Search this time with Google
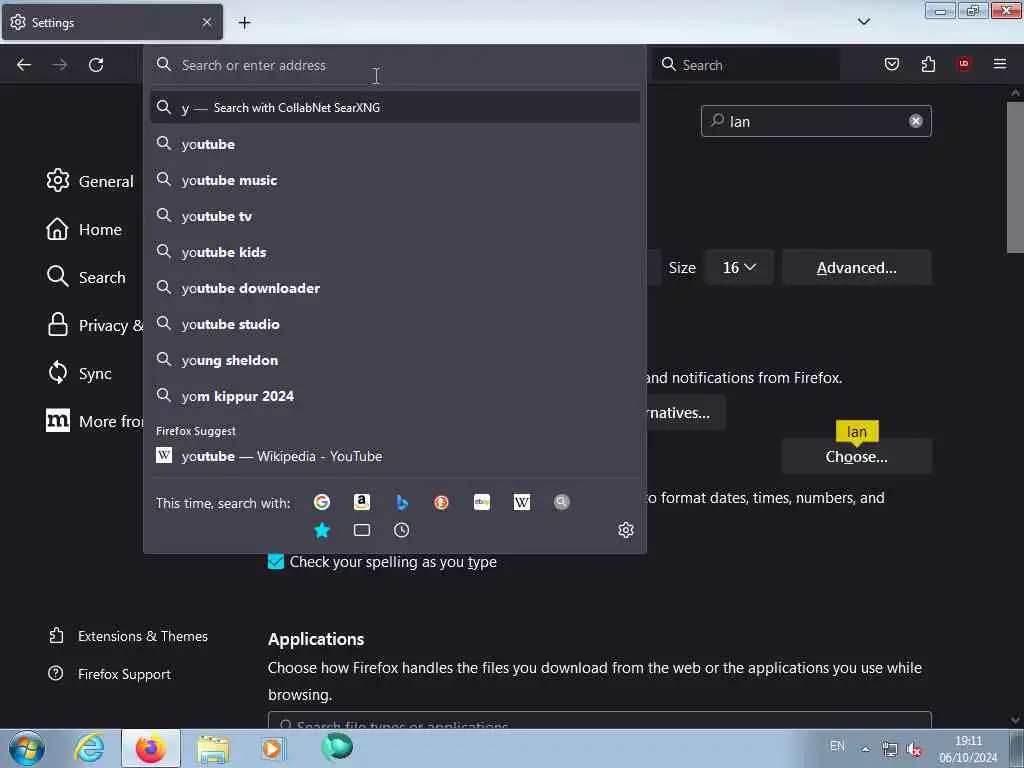1024x768 pixels. tap(321, 502)
